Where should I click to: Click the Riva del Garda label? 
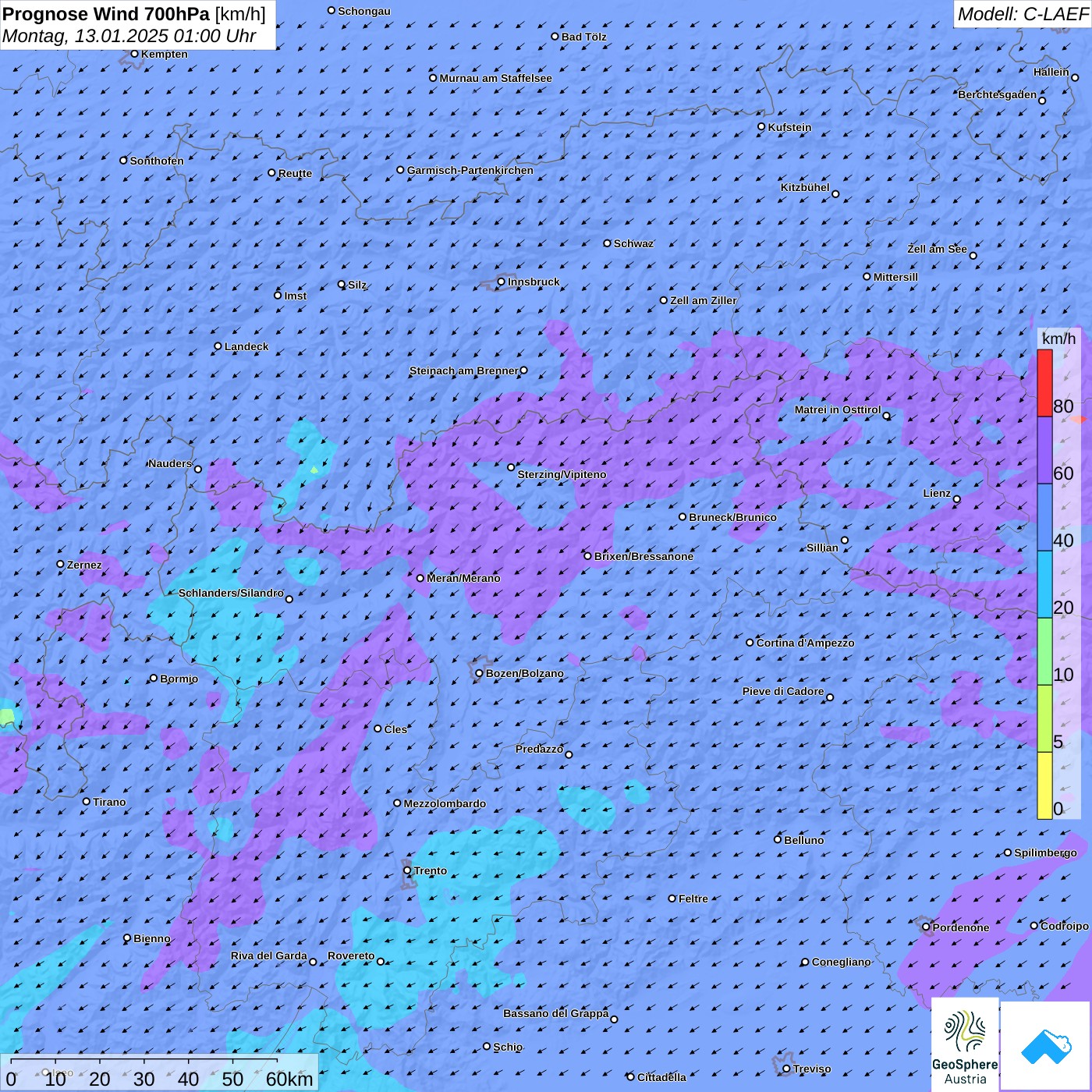pyautogui.click(x=269, y=955)
